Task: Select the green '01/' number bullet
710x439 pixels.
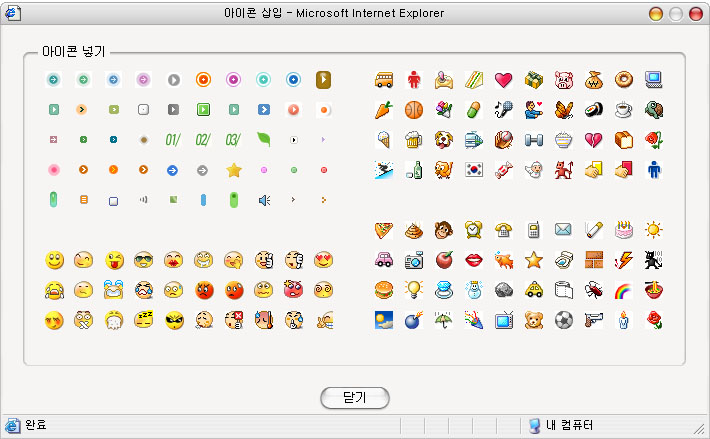Action: pyautogui.click(x=173, y=139)
